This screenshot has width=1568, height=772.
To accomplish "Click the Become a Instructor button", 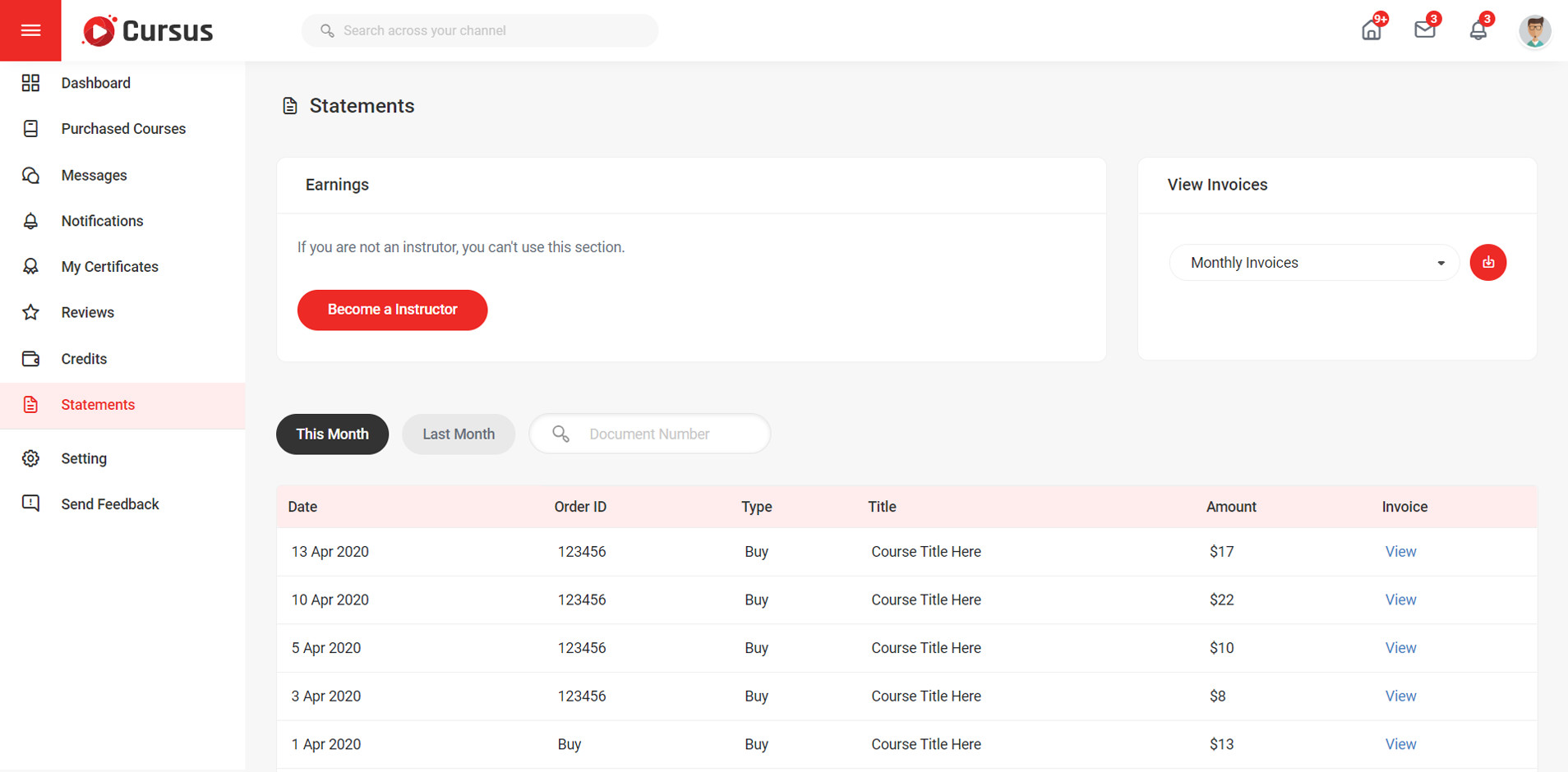I will (392, 310).
